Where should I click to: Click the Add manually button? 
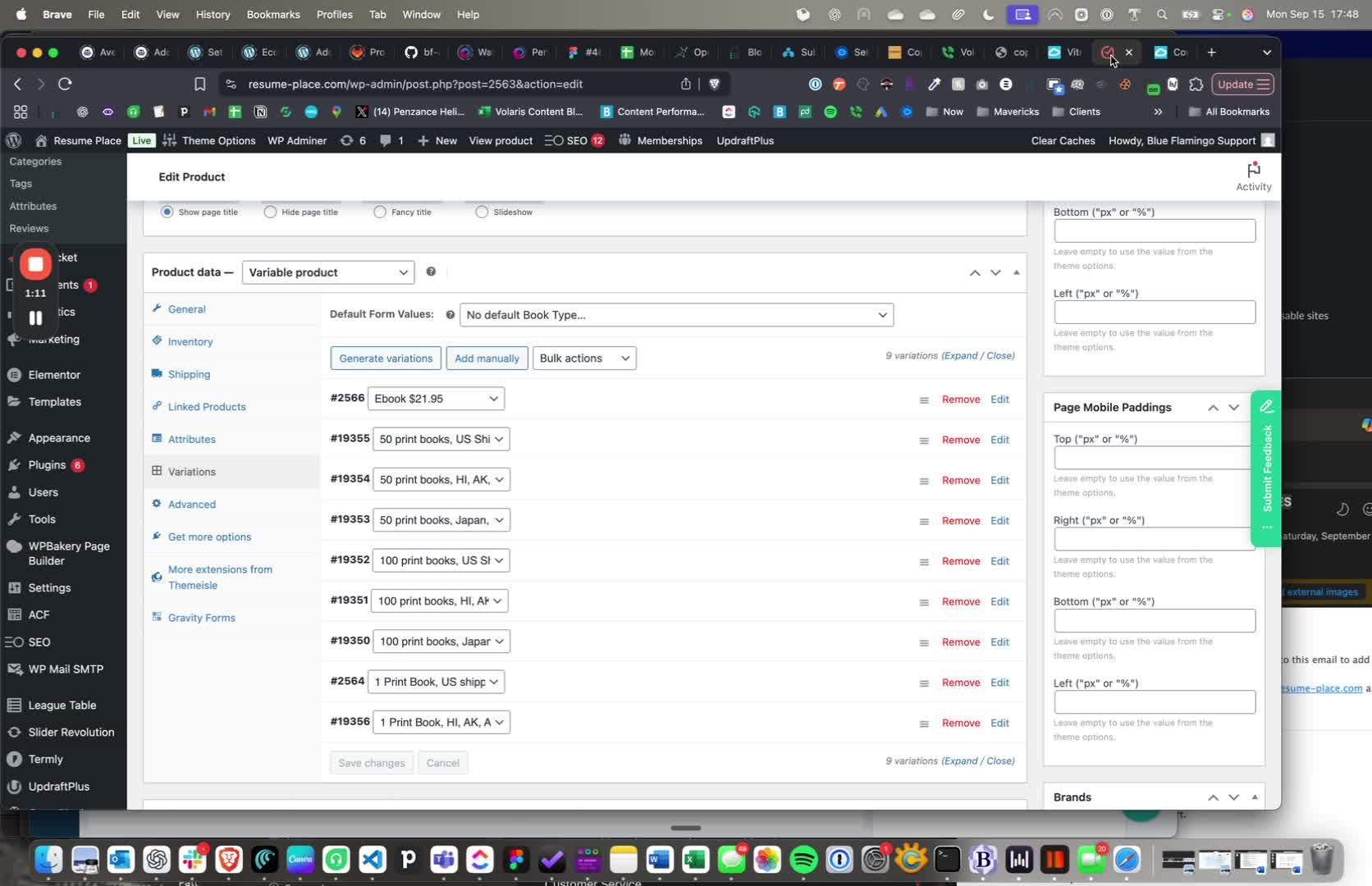click(x=487, y=359)
